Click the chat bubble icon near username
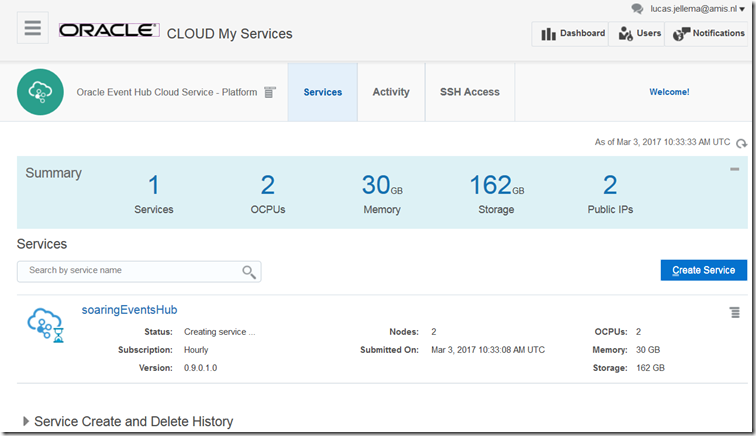 point(638,9)
